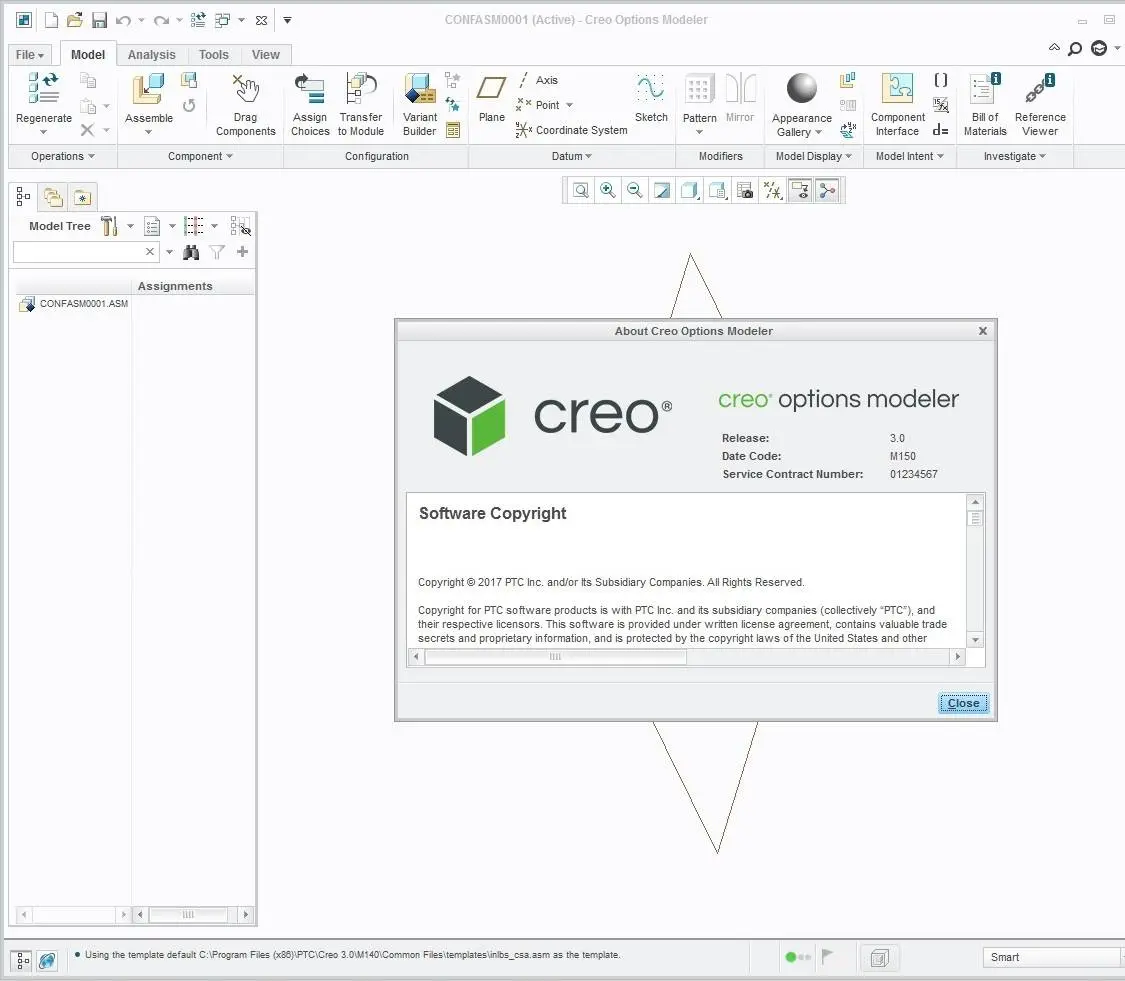Viewport: 1125px width, 981px height.
Task: Refit the model in graphics toolbar
Action: (x=580, y=190)
